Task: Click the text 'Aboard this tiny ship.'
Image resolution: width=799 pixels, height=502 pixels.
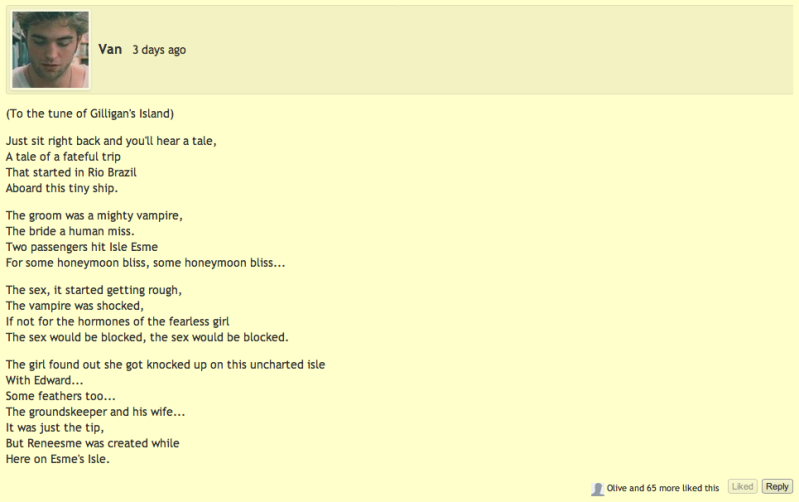Action: point(62,188)
